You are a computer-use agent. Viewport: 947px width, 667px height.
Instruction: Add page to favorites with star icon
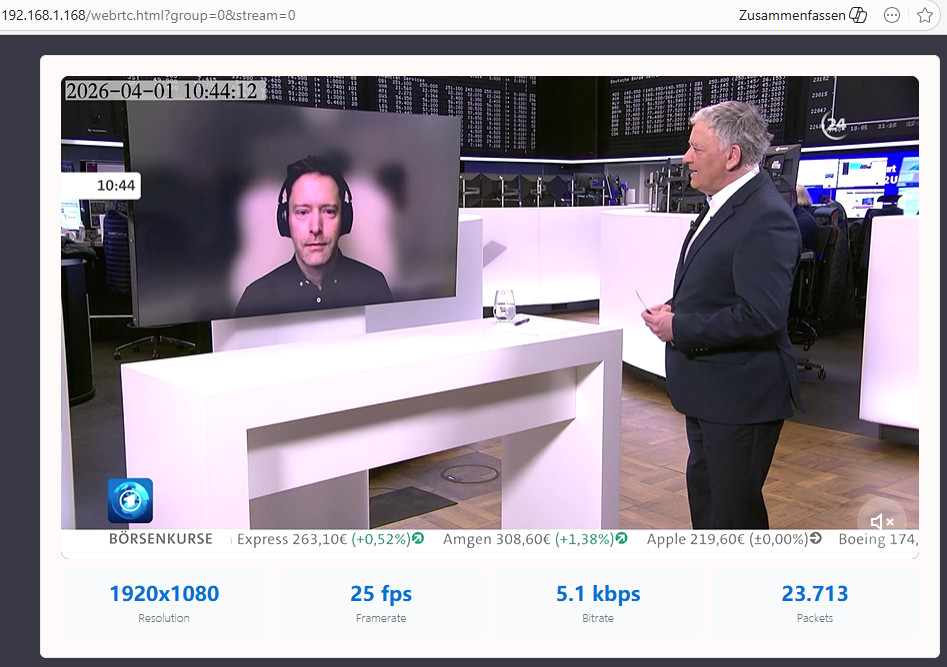[925, 15]
